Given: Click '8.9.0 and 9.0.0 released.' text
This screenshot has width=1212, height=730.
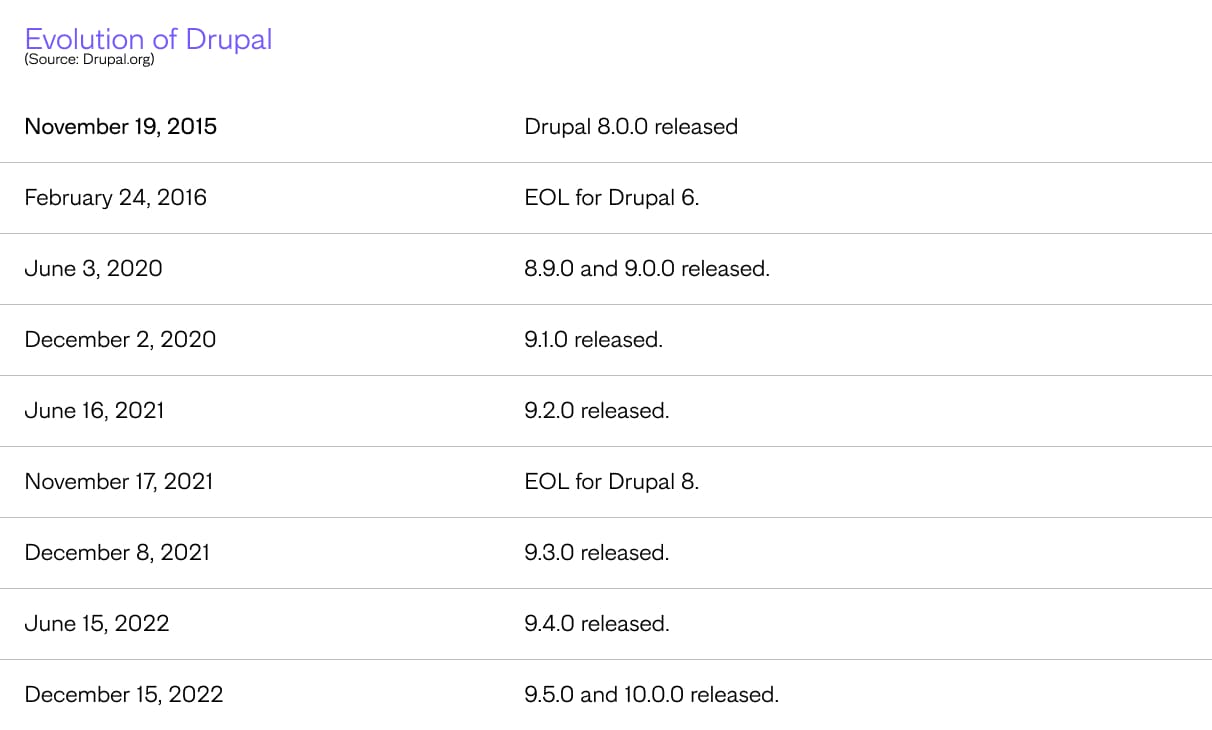Looking at the screenshot, I should (647, 269).
